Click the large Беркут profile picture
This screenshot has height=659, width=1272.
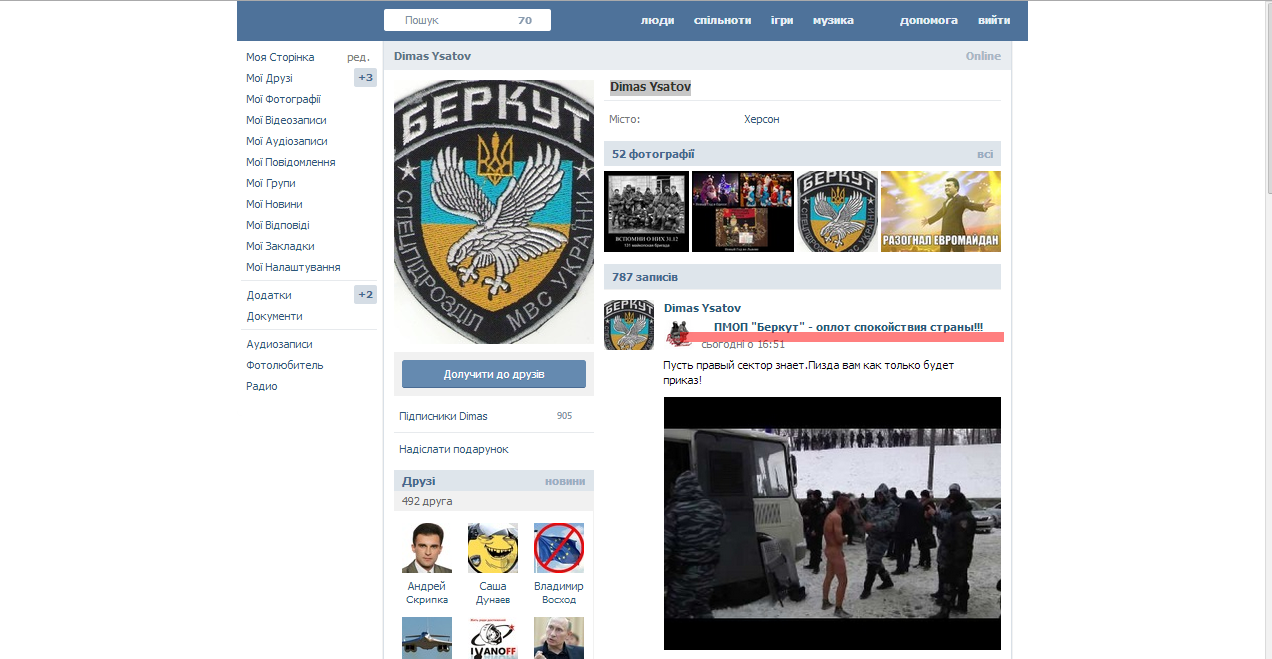494,212
